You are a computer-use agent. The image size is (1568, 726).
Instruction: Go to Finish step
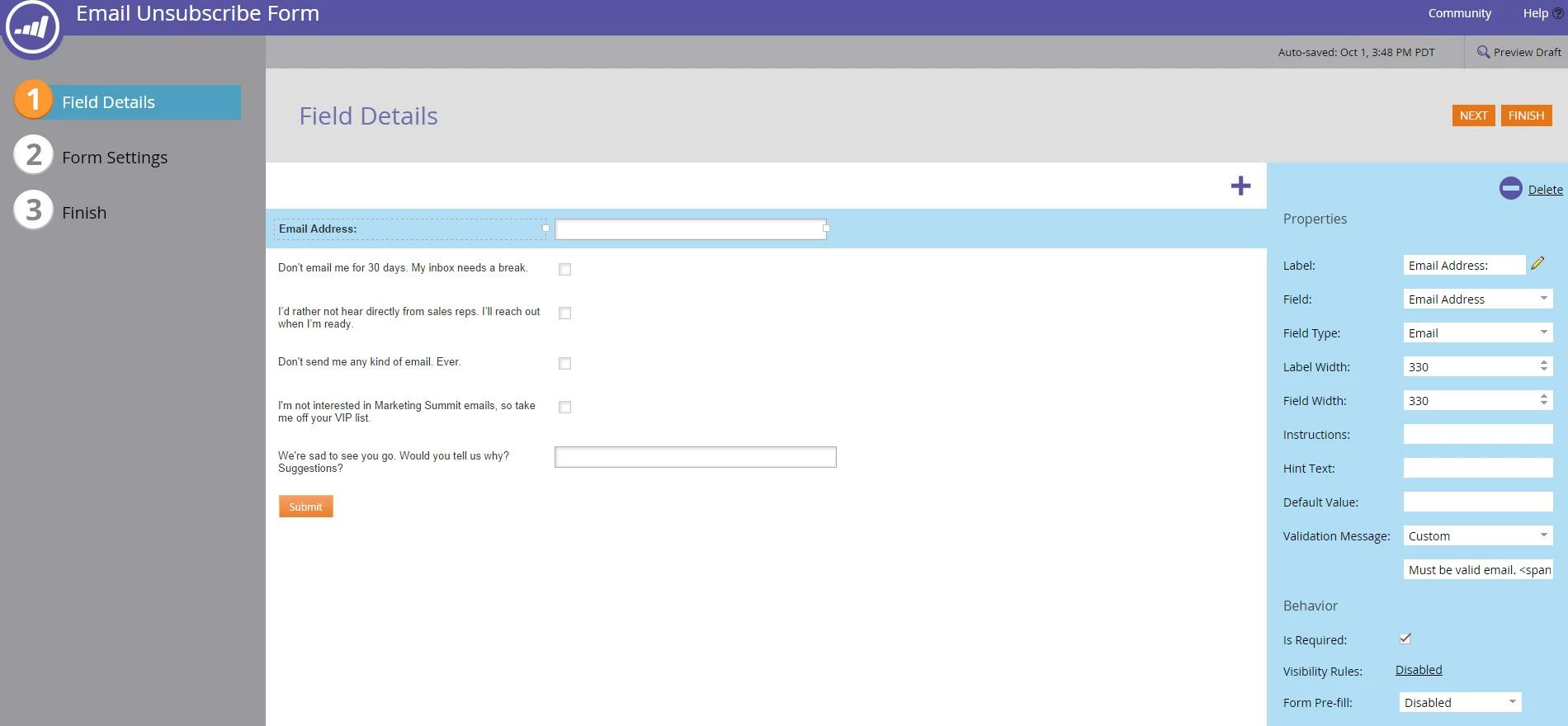[84, 212]
